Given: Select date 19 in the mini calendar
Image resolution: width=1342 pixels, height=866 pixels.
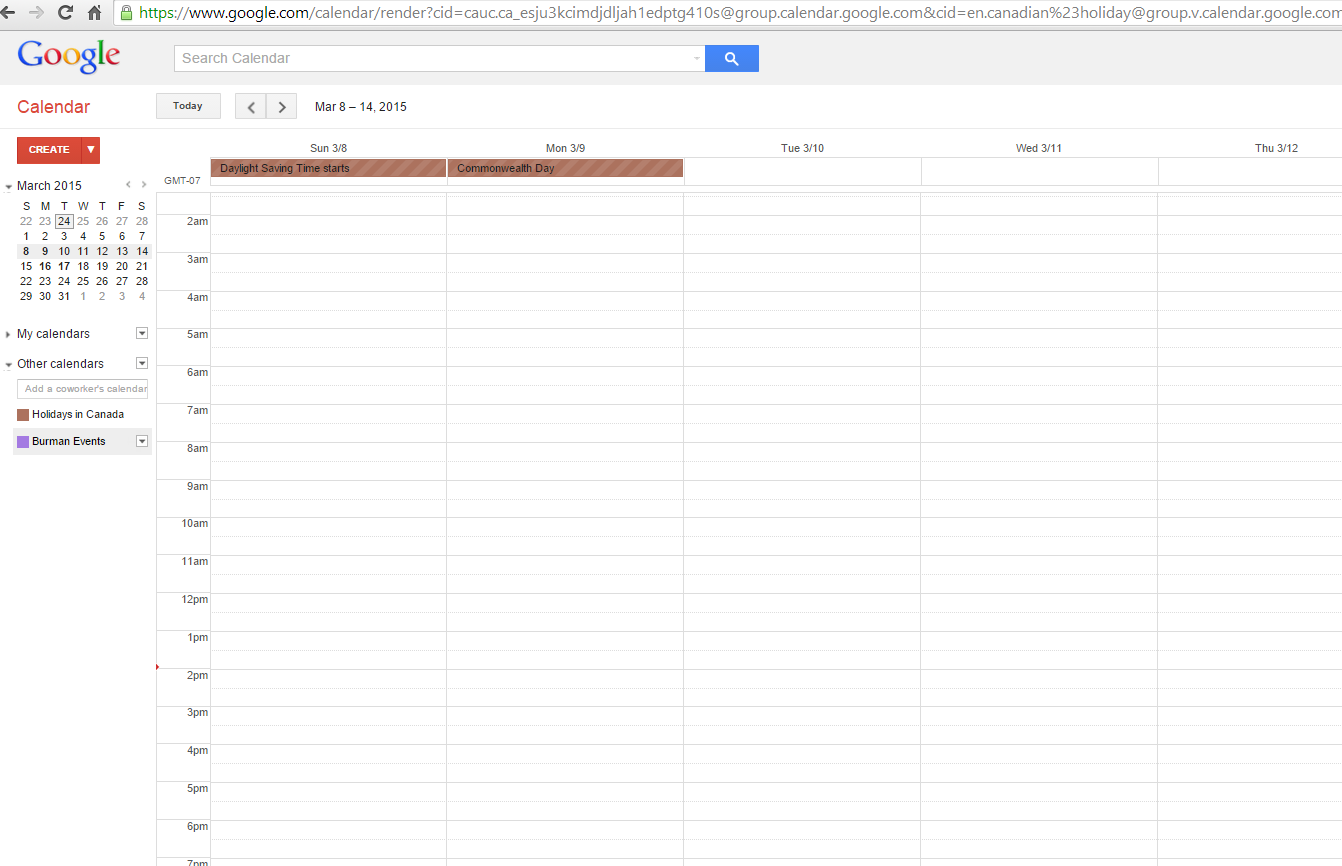Looking at the screenshot, I should 102,267.
